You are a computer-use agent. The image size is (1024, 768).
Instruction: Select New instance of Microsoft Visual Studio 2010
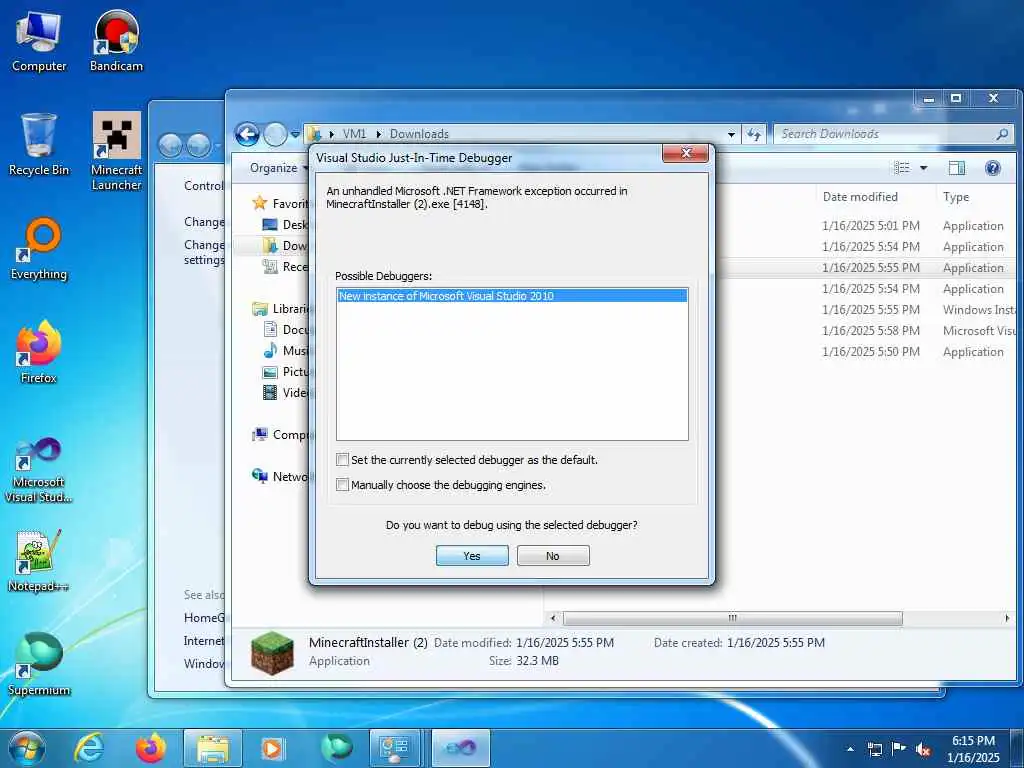pos(512,296)
